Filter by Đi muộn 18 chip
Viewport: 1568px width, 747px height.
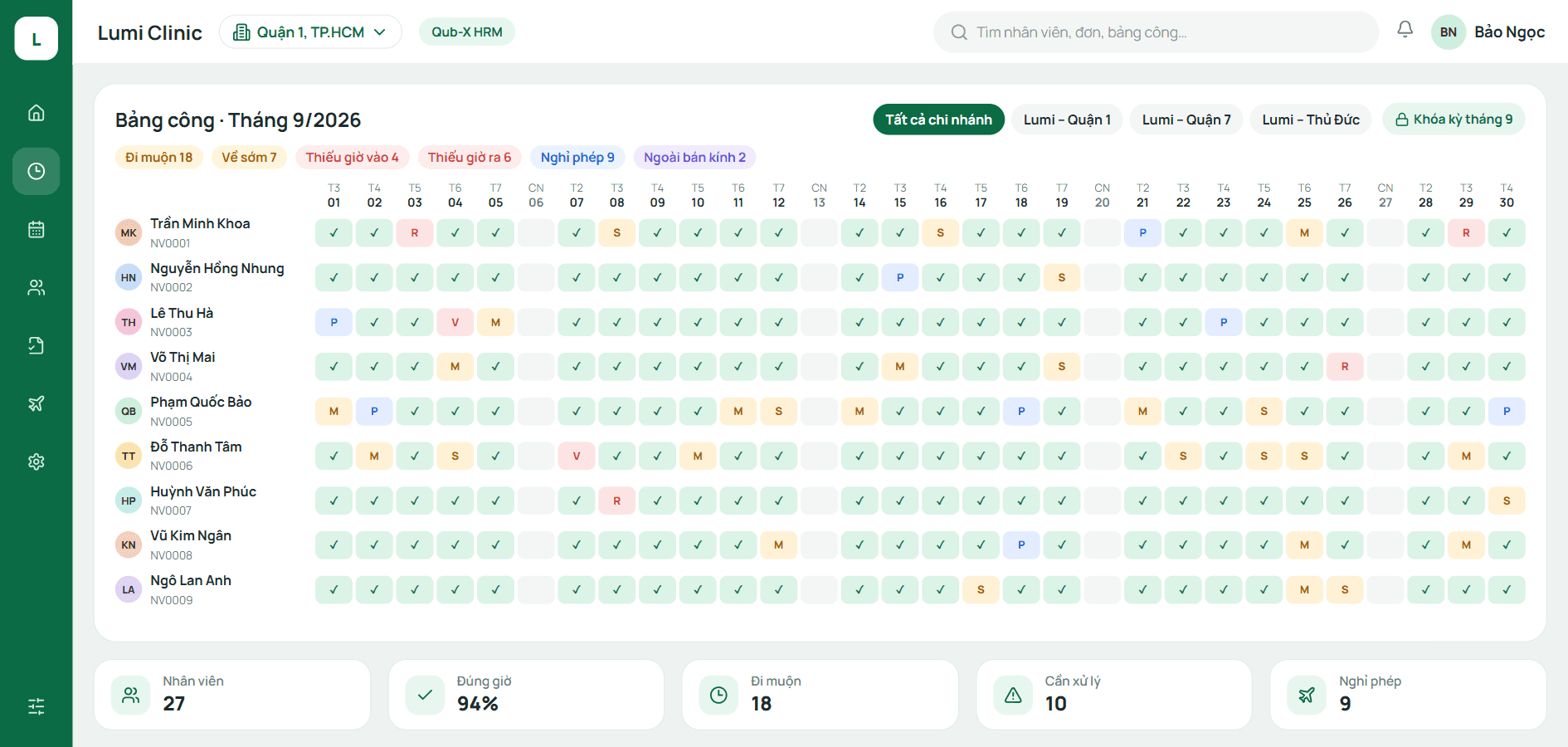pyautogui.click(x=158, y=158)
